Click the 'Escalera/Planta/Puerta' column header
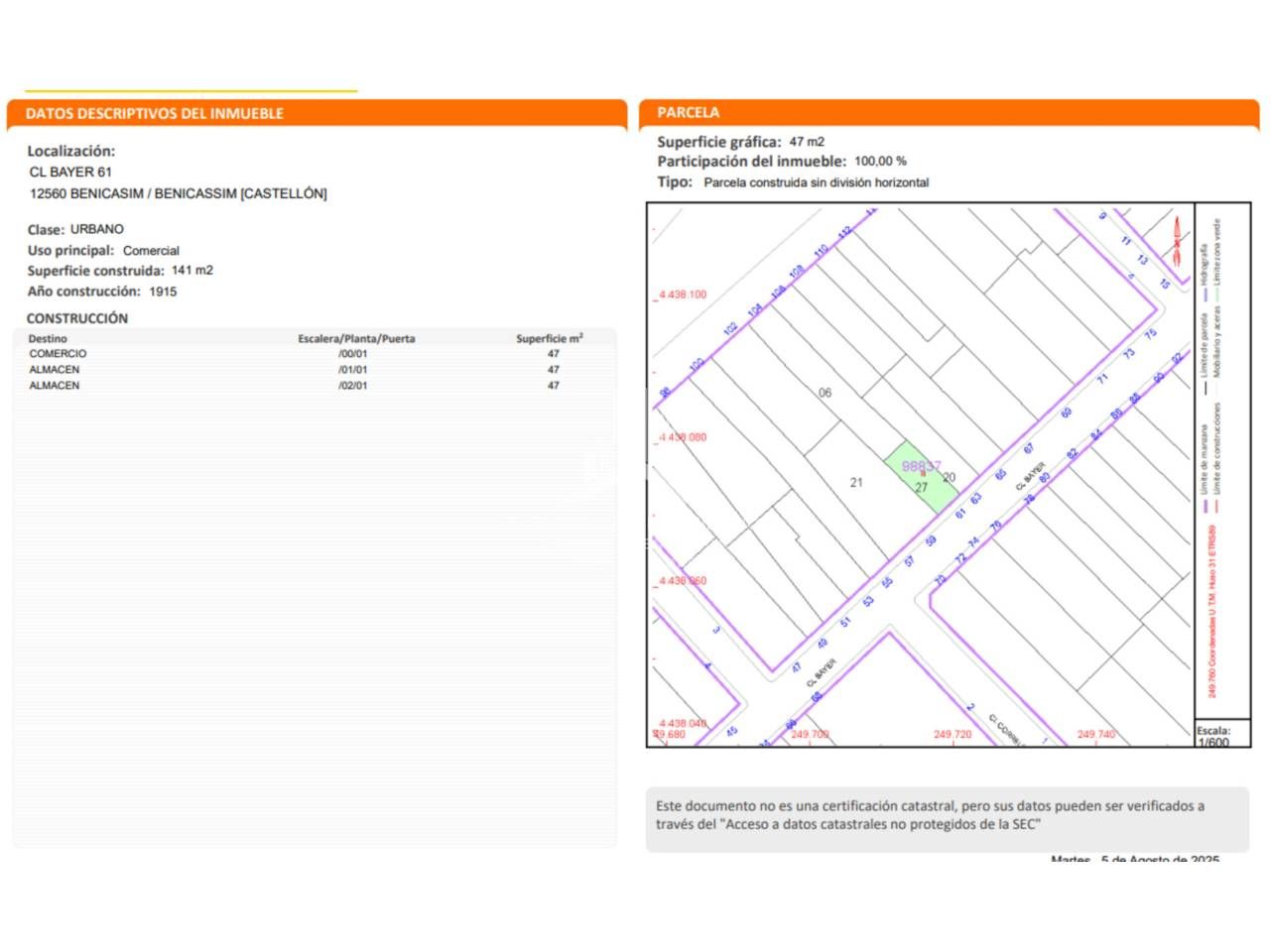The image size is (1270, 952). point(356,339)
